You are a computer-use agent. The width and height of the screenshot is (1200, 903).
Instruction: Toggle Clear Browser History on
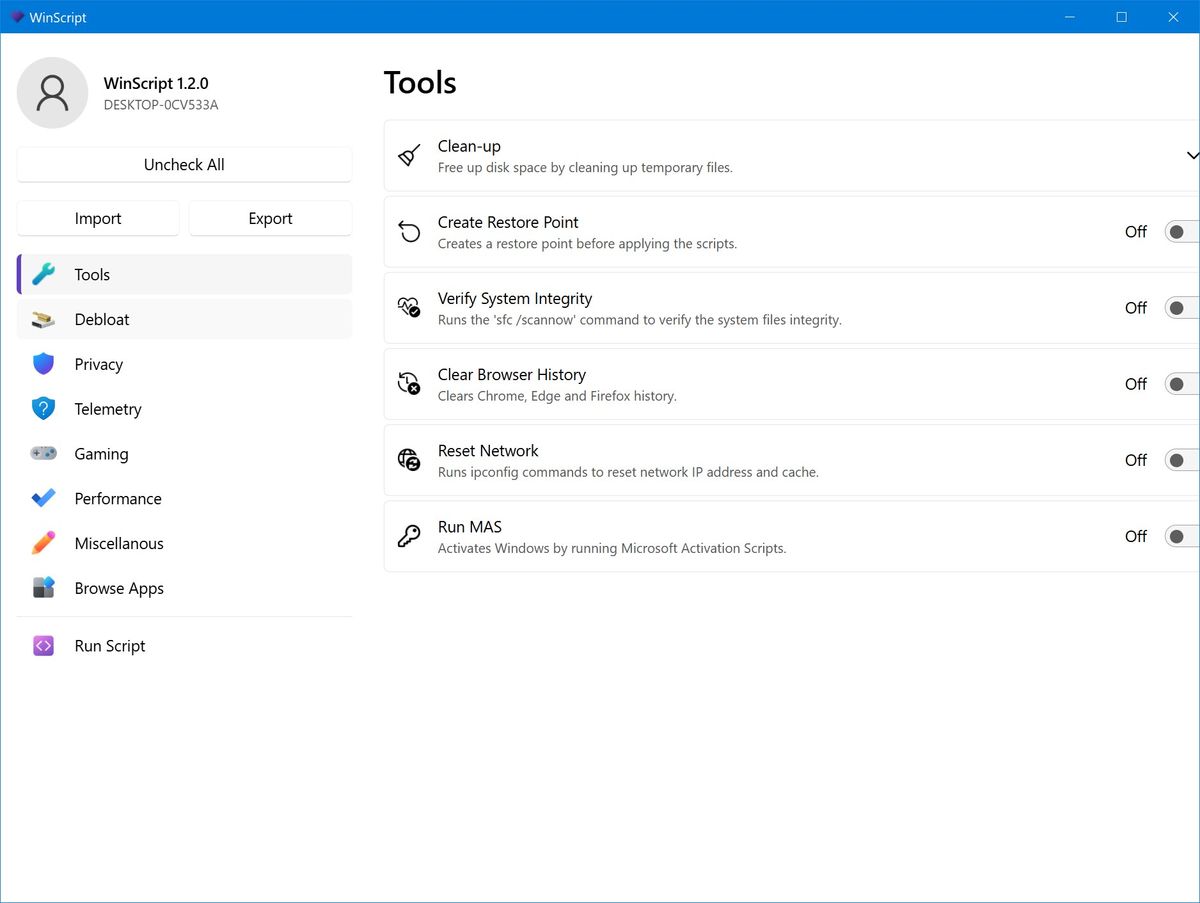1182,384
